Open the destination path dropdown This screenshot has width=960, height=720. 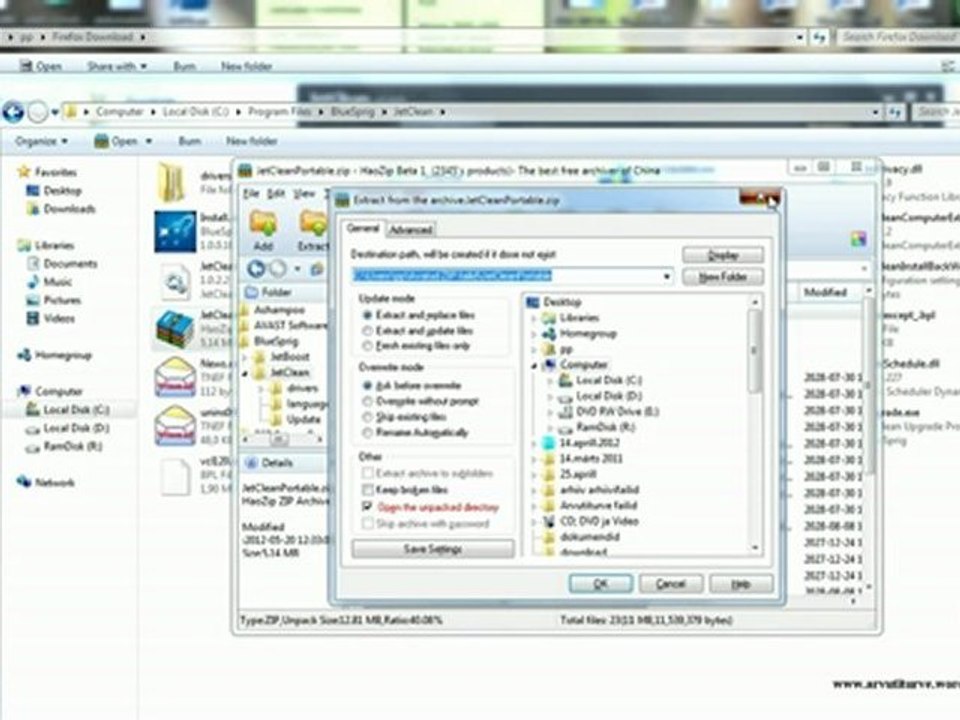[666, 276]
